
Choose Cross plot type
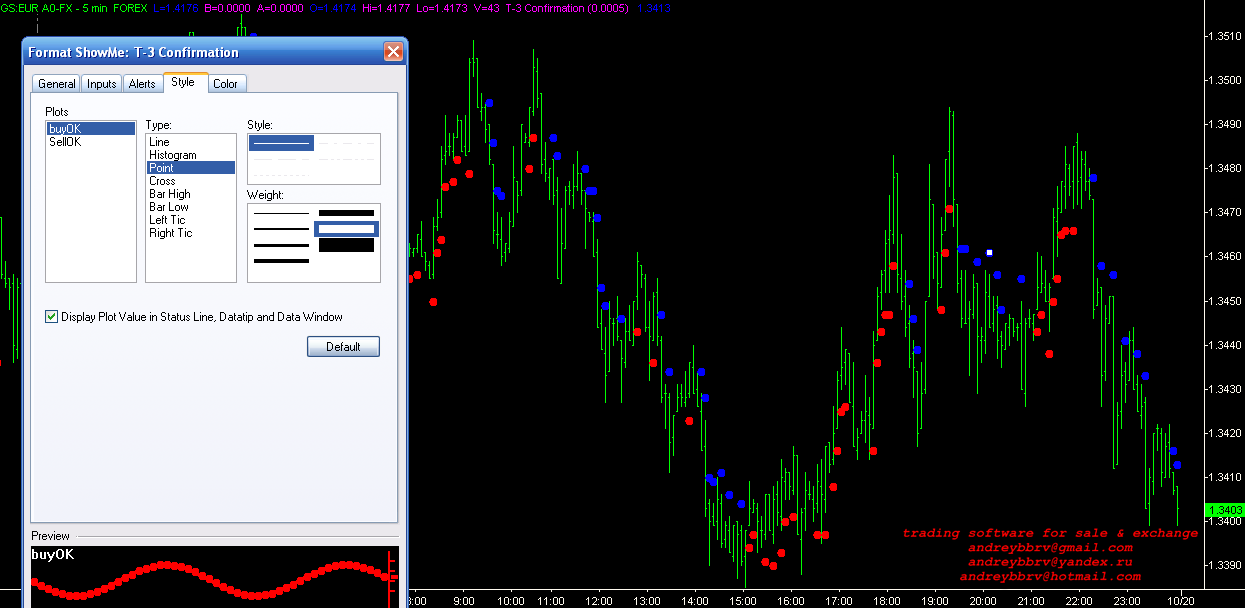point(162,181)
